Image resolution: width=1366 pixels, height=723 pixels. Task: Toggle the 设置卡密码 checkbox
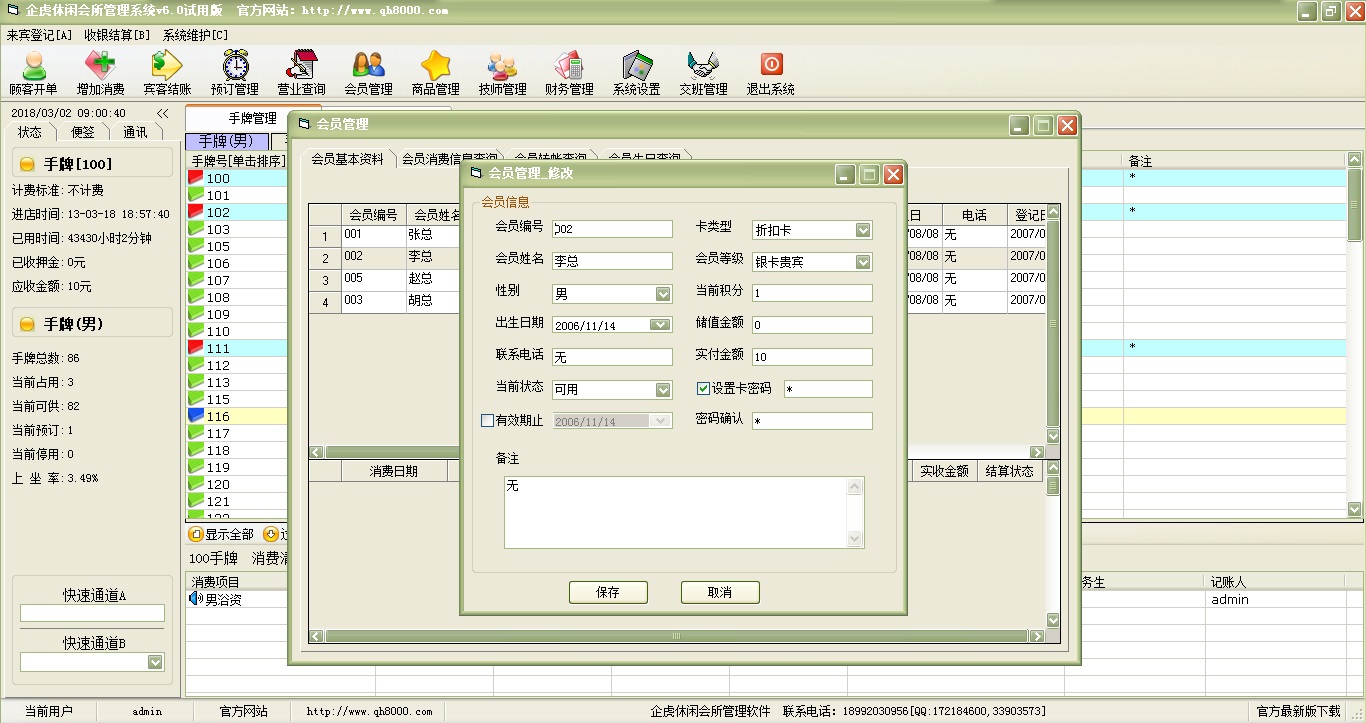click(704, 389)
